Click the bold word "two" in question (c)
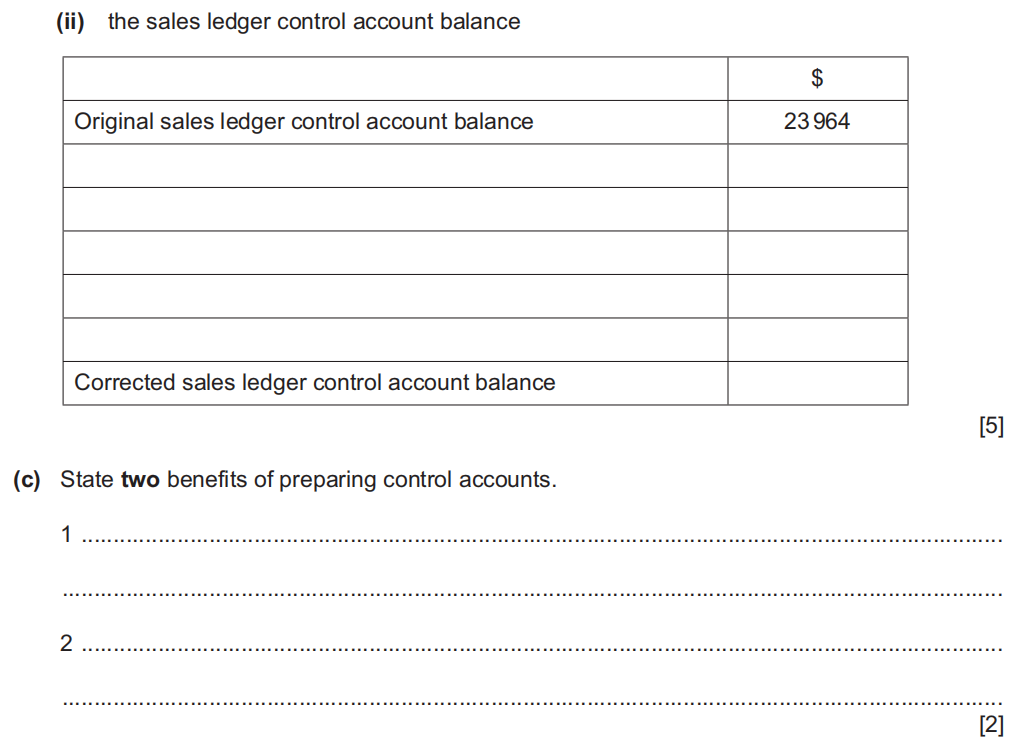Screen dimensions: 1018x749 [x=141, y=480]
